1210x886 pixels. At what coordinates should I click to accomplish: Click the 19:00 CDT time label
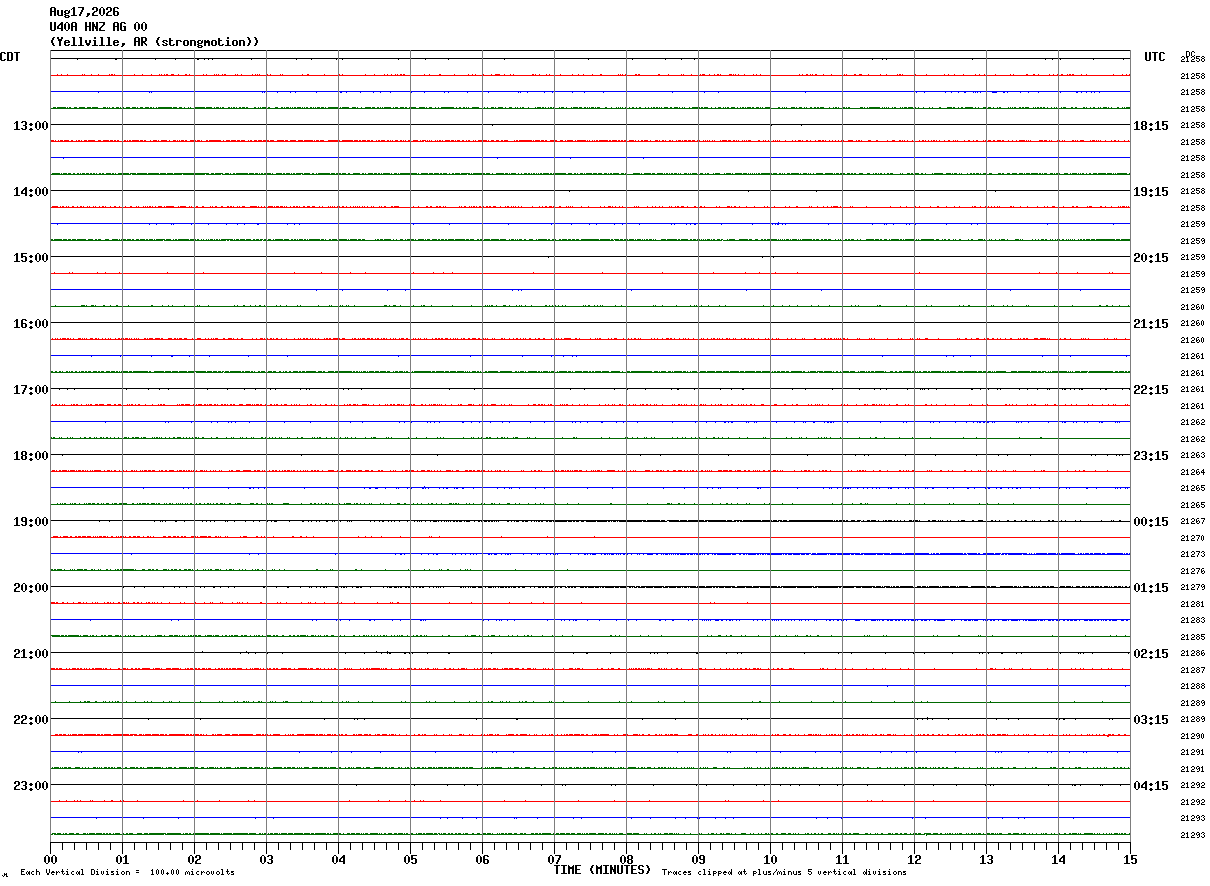[x=30, y=522]
